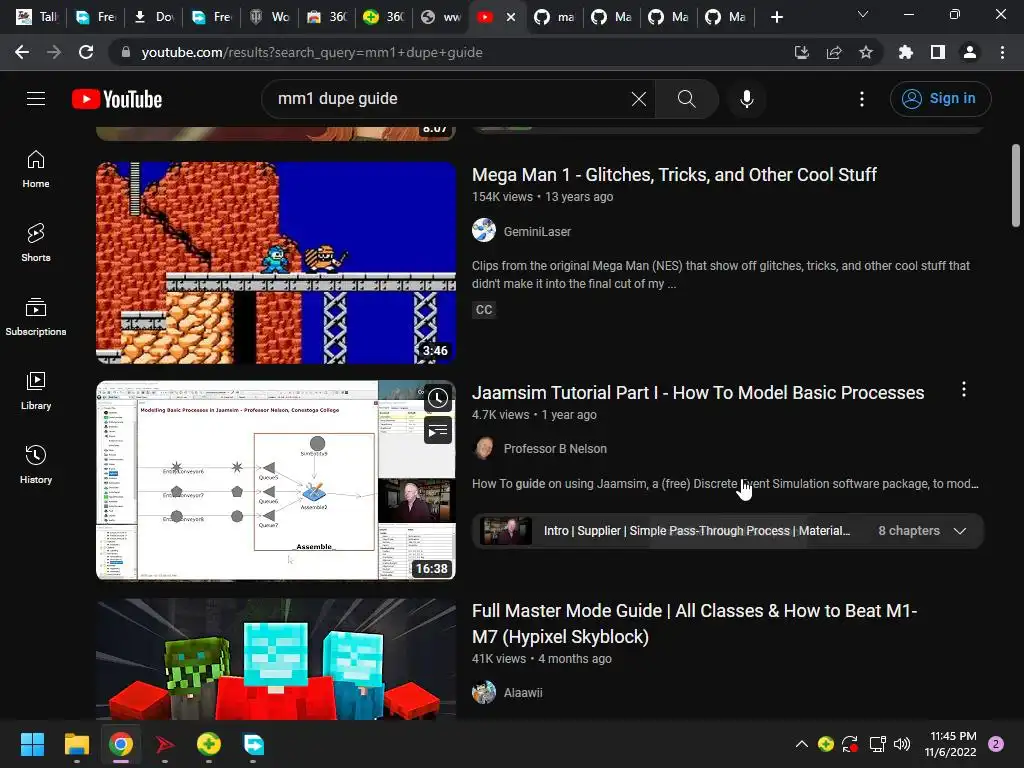Image resolution: width=1024 pixels, height=768 pixels.
Task: Switch to the Dow download tab
Action: (x=154, y=17)
